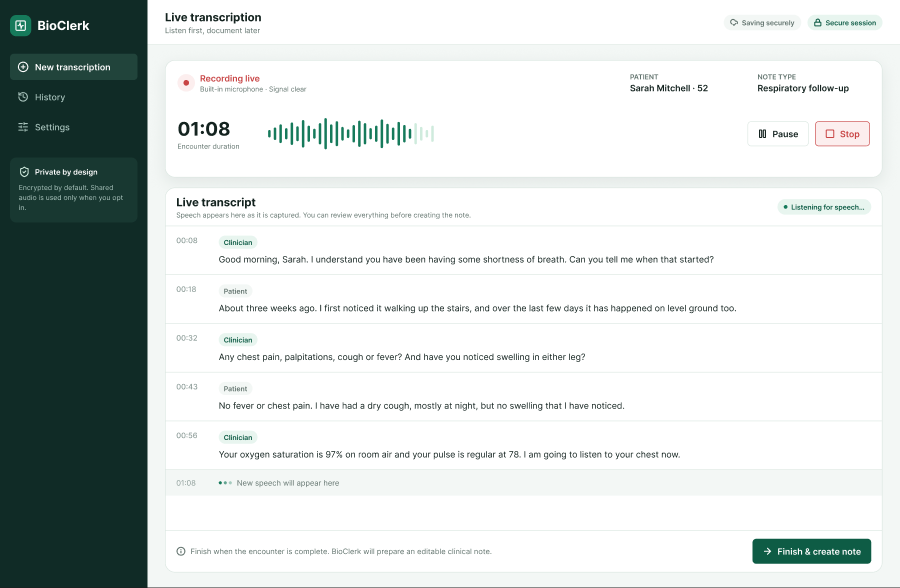Select the 00:18 Patient speaker tag
This screenshot has height=588, width=900.
point(235,291)
